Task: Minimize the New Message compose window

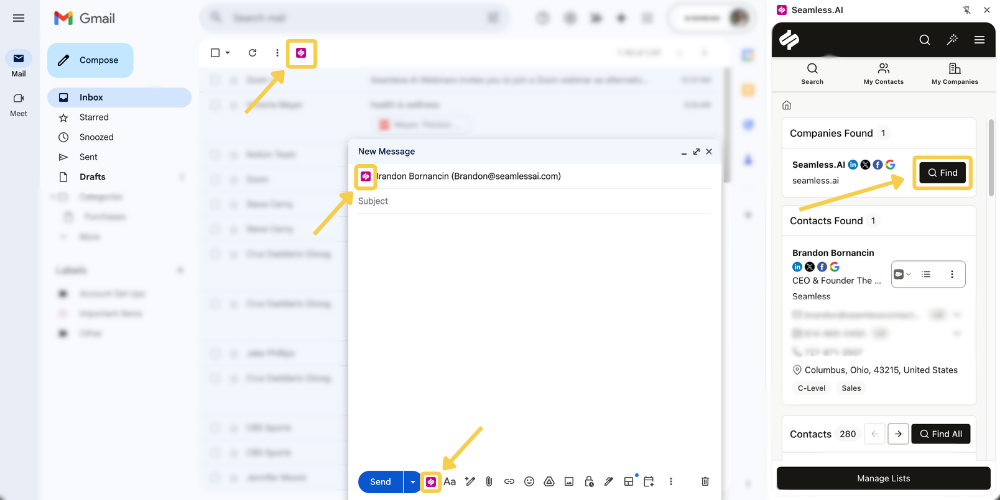Action: 684,152
